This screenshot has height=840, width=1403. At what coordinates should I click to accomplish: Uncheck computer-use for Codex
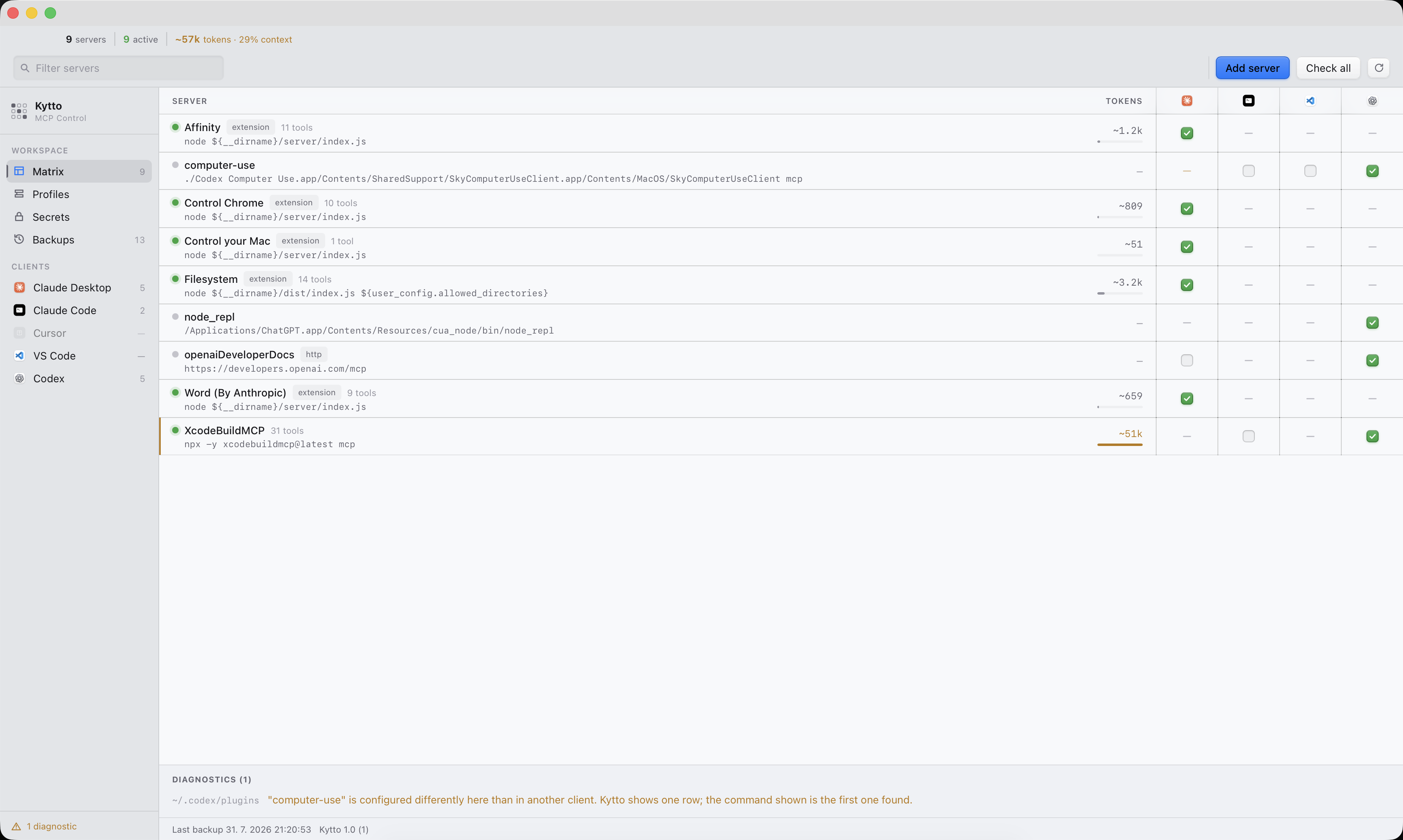point(1373,171)
